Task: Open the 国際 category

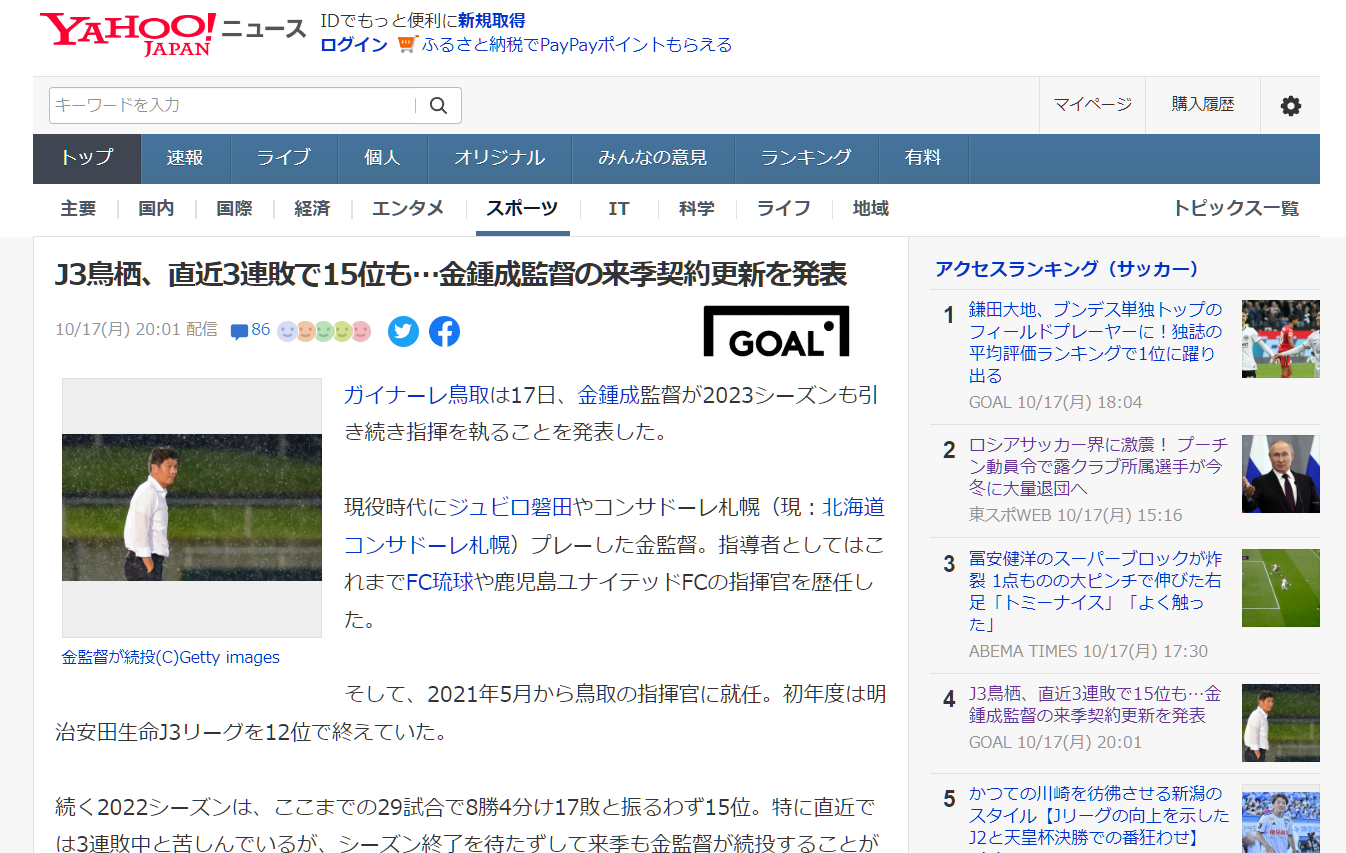Action: 235,209
